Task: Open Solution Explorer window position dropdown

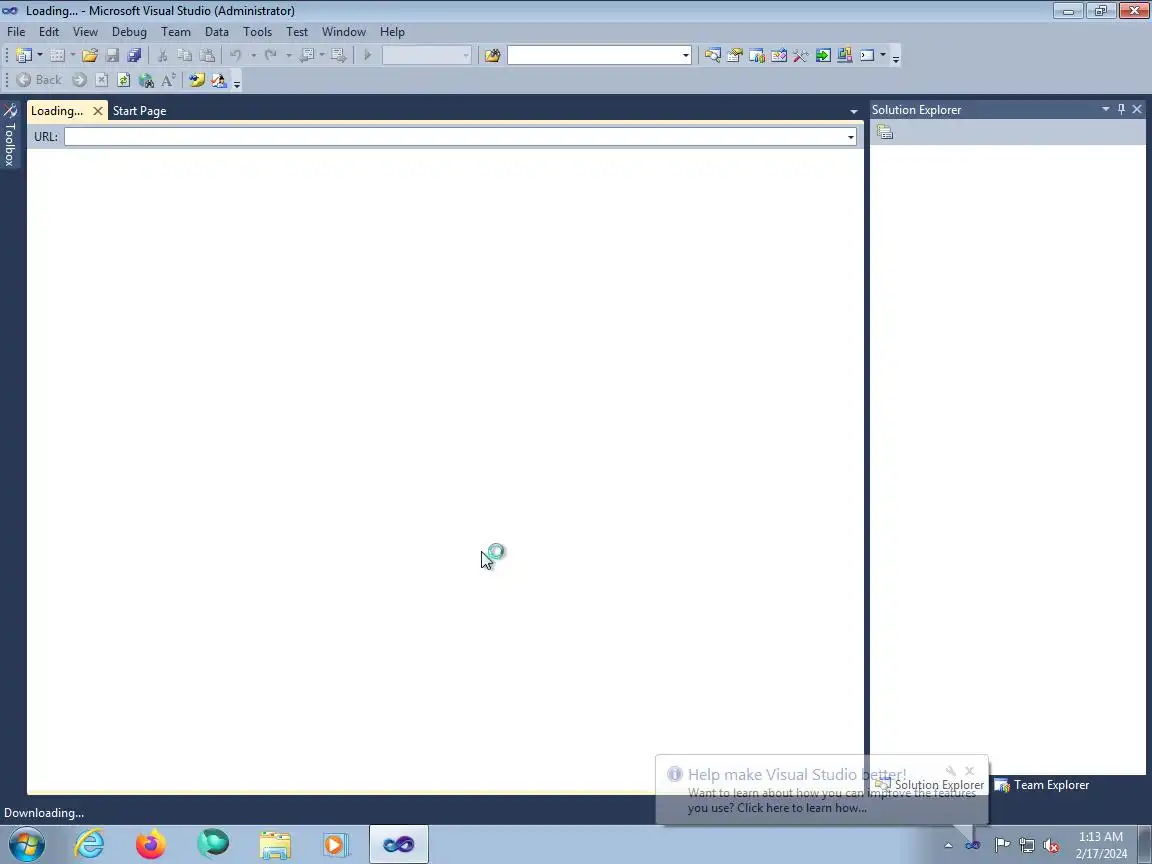Action: (1106, 109)
